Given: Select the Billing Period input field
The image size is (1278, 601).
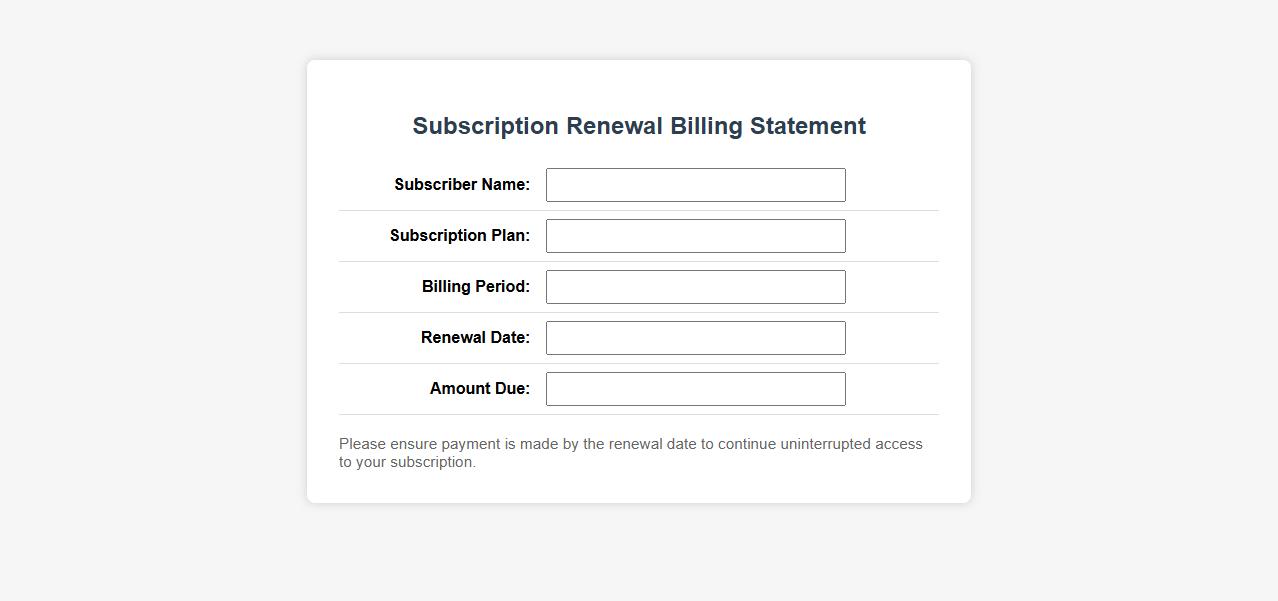Looking at the screenshot, I should point(695,287).
